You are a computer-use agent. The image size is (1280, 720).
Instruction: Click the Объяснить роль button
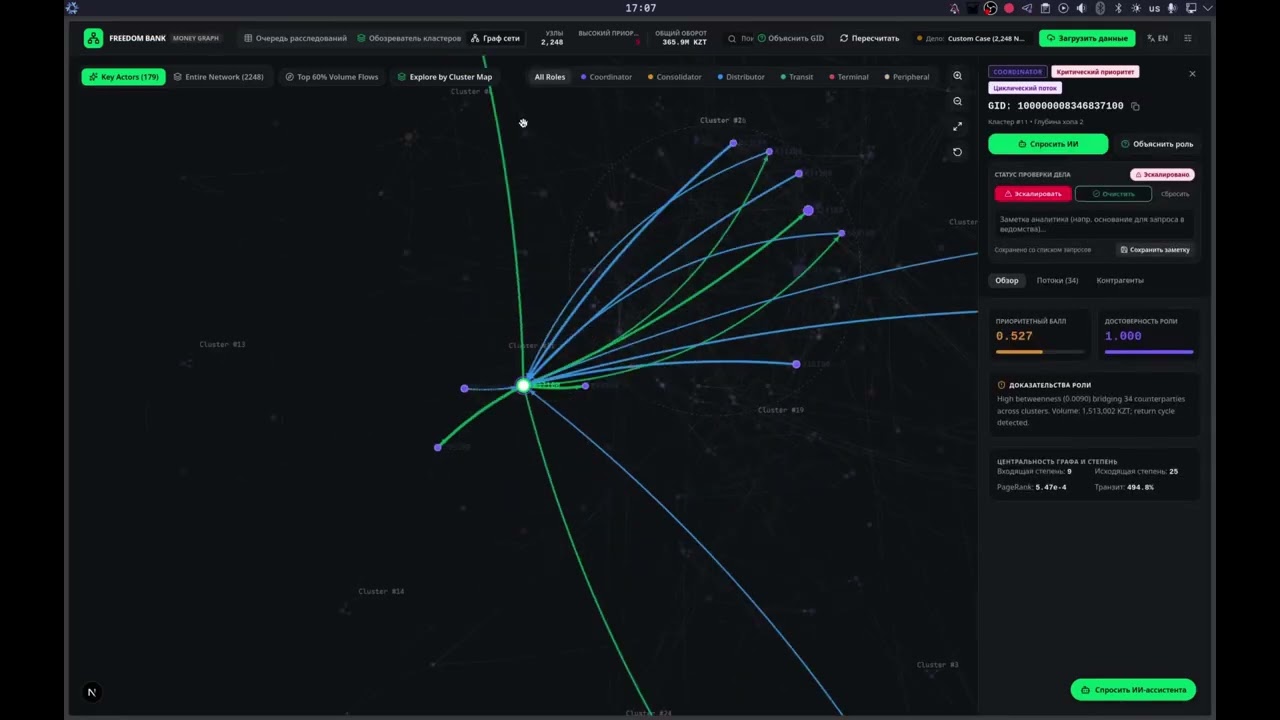[x=1156, y=144]
